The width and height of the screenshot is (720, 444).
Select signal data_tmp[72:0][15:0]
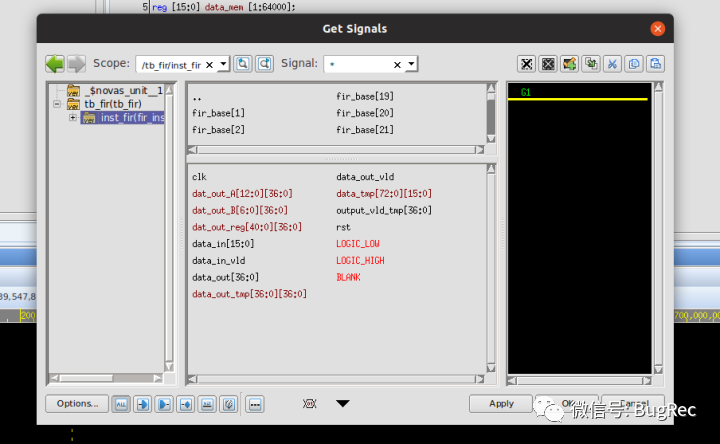coord(384,193)
